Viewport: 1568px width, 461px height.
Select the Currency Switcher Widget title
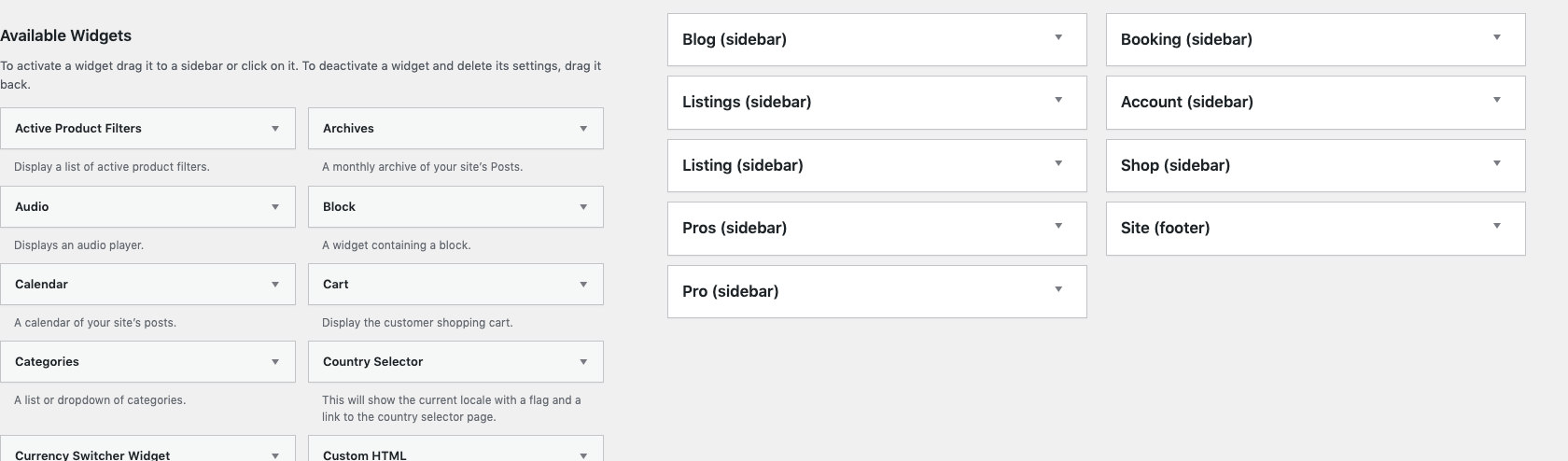(x=92, y=454)
